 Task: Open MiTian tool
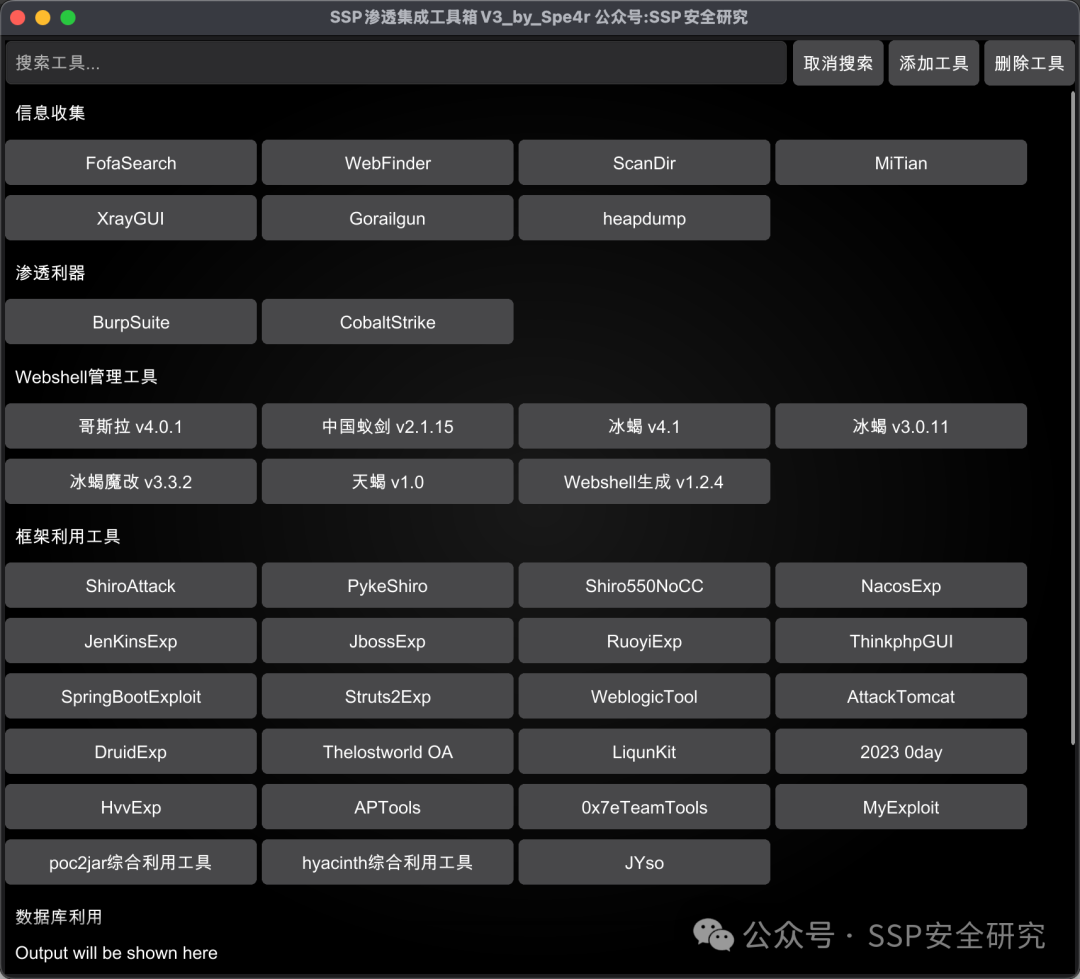[x=901, y=163]
